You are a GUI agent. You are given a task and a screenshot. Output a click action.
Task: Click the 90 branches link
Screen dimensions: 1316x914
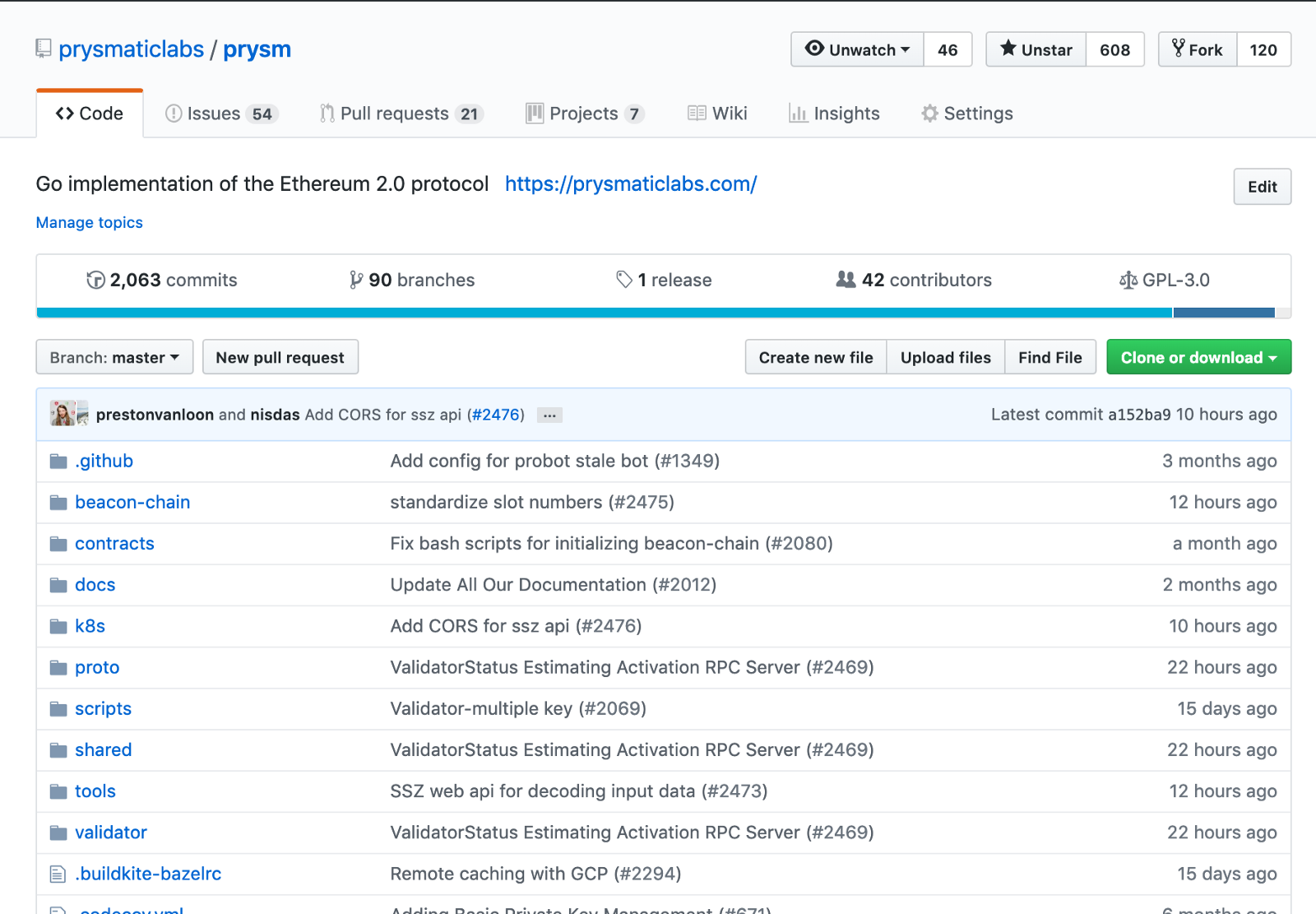pos(412,281)
